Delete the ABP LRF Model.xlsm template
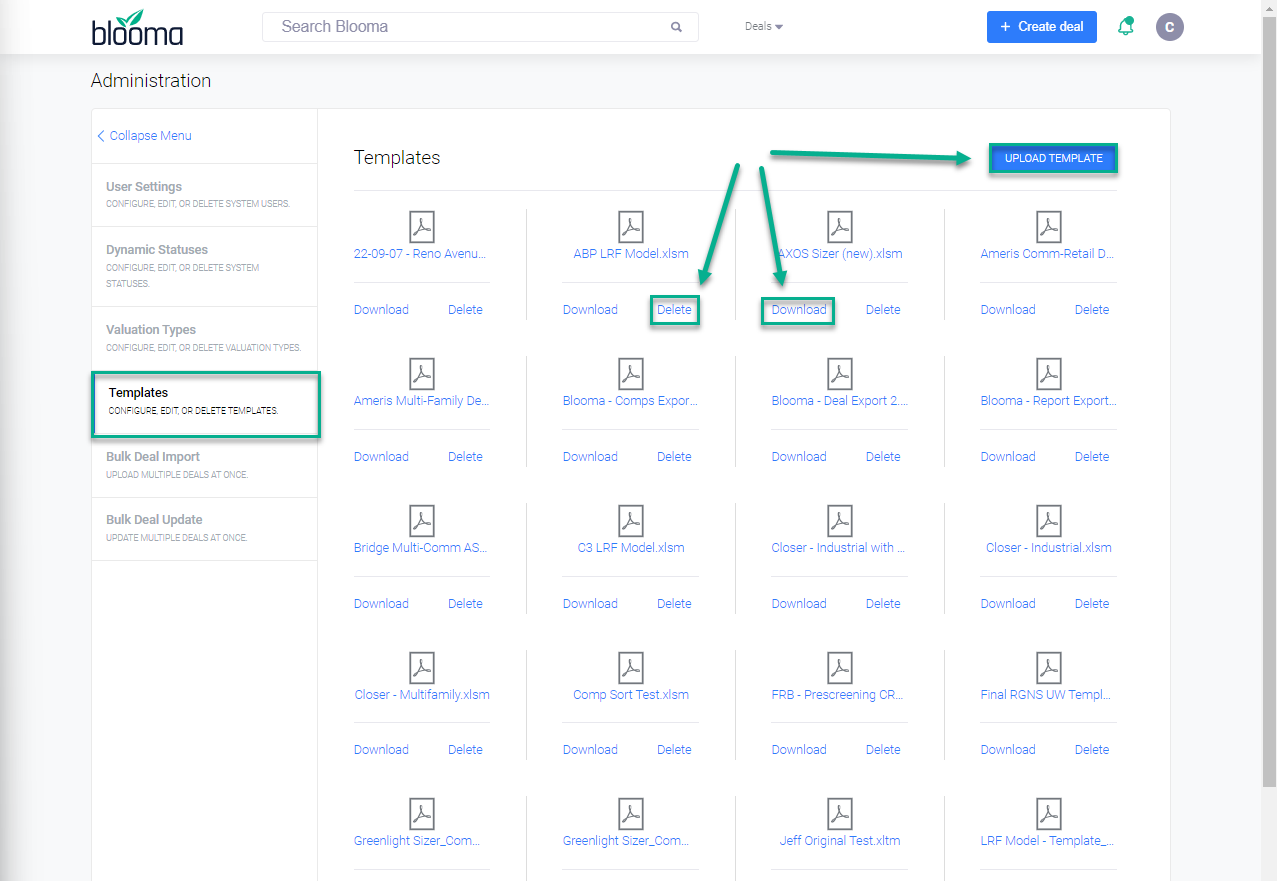Image resolution: width=1277 pixels, height=881 pixels. point(674,310)
